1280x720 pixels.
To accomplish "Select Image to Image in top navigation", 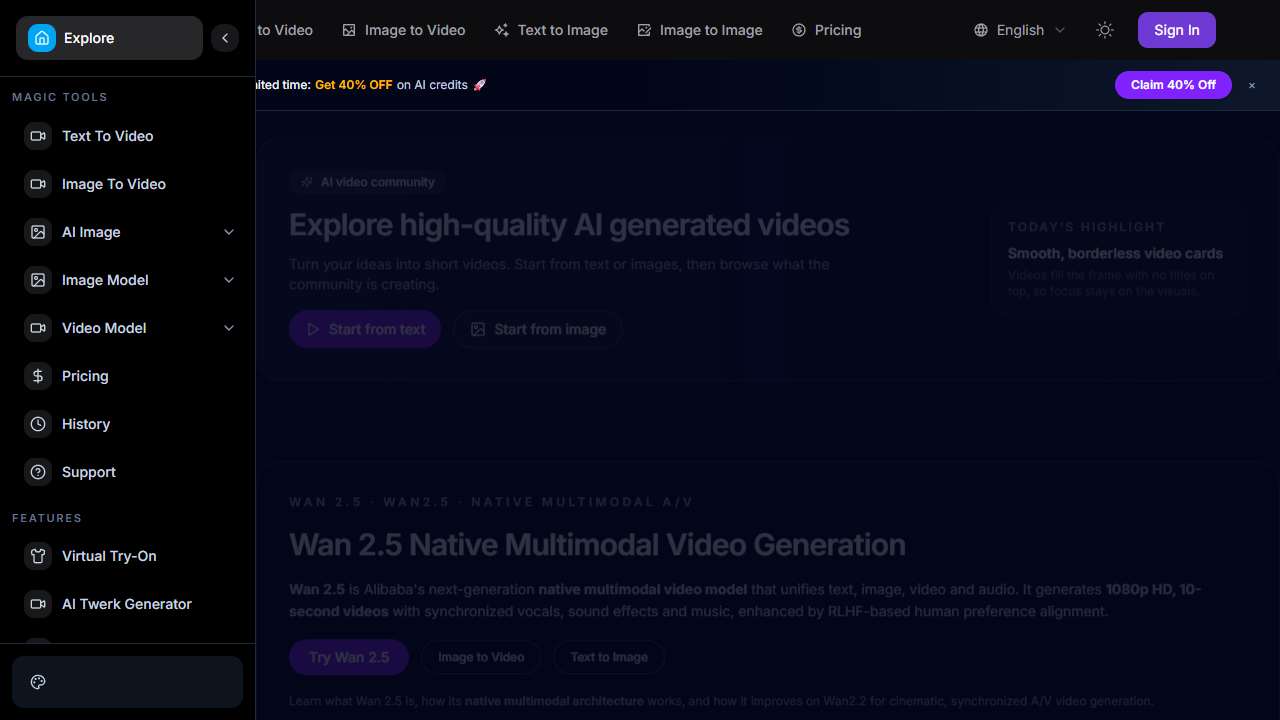I will (700, 30).
